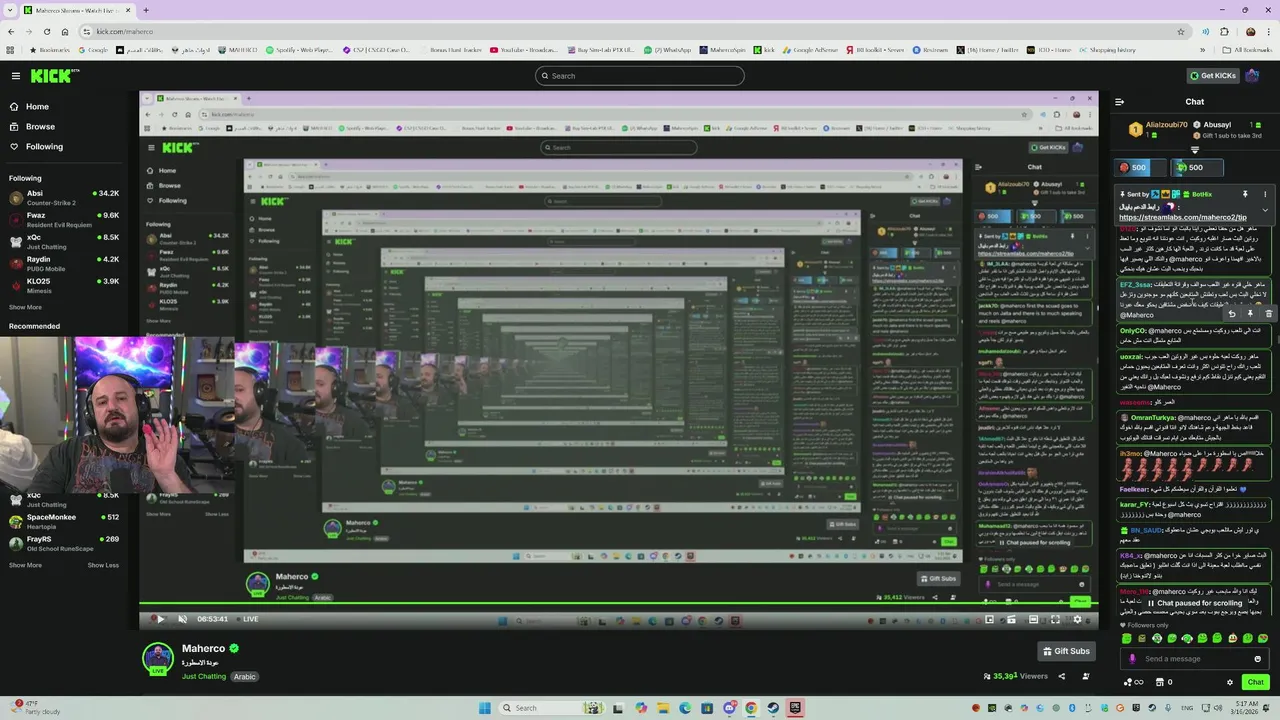The image size is (1280, 720).
Task: Open chat settings gear
Action: coord(1230,682)
